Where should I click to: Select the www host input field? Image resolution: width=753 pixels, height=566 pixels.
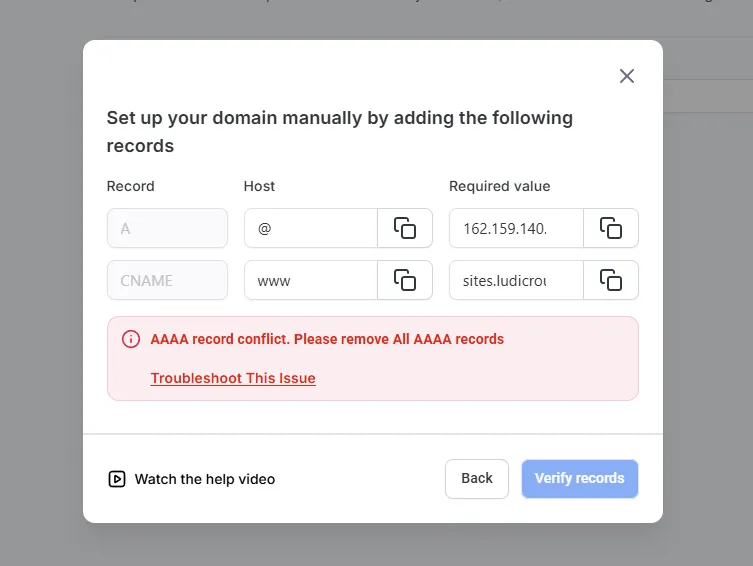pyautogui.click(x=311, y=280)
